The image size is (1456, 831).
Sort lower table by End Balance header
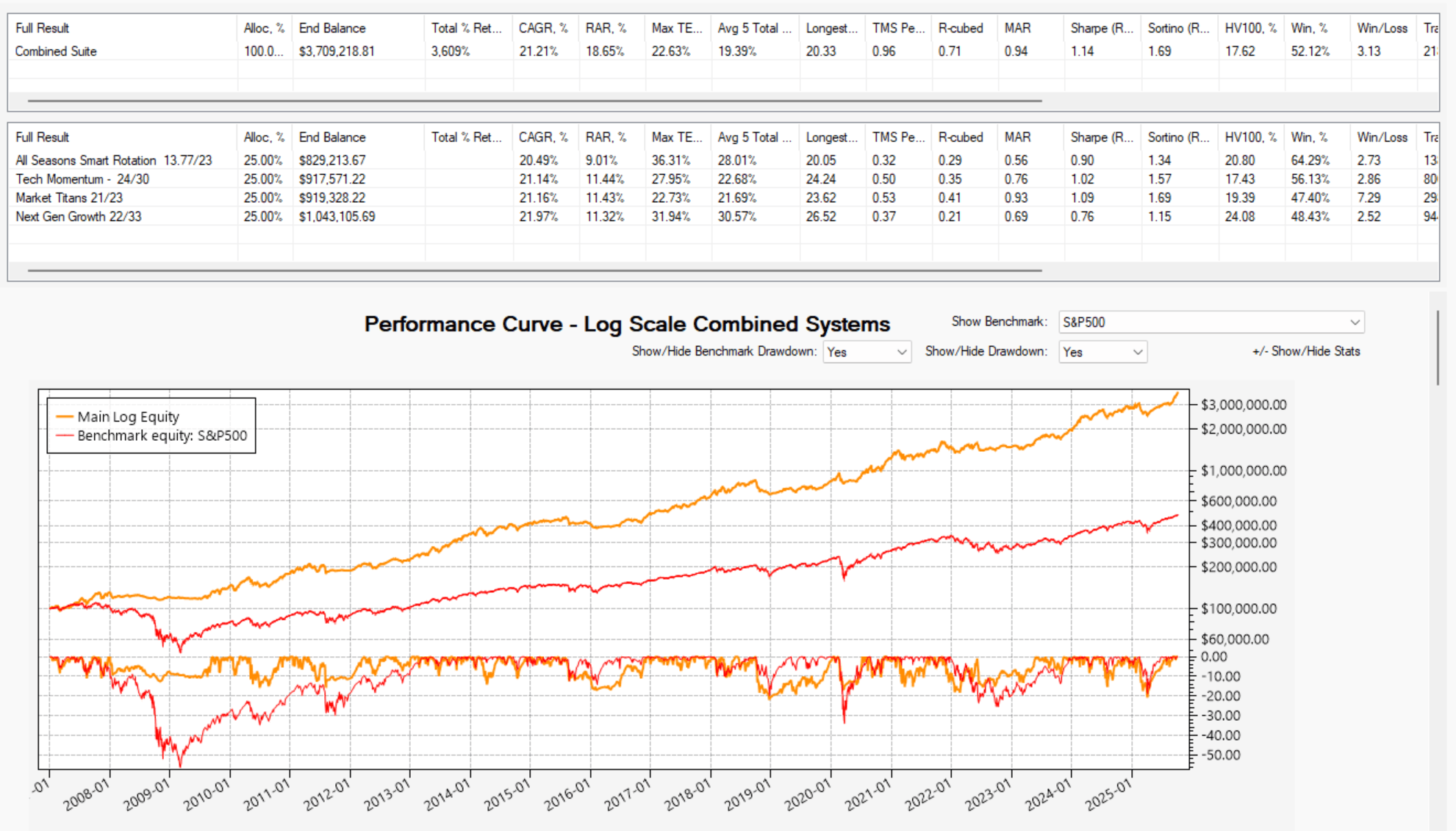pos(332,137)
